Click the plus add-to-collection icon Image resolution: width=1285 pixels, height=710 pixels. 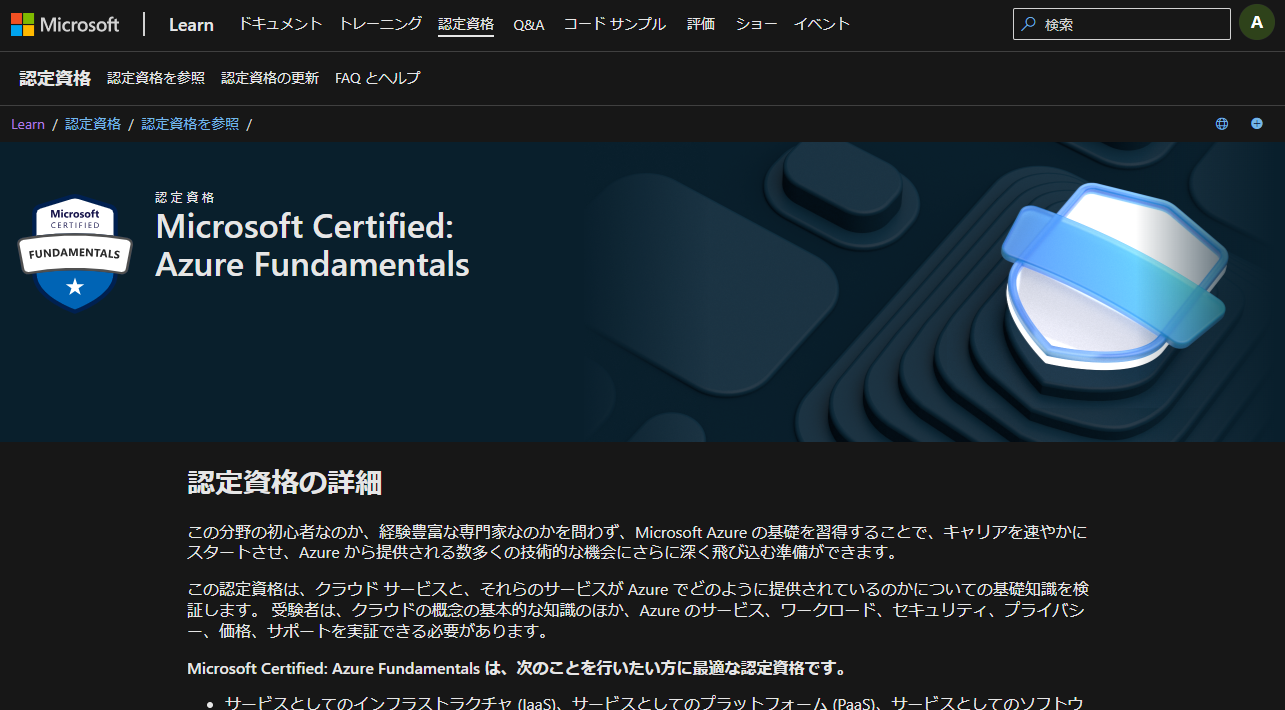tap(1257, 124)
